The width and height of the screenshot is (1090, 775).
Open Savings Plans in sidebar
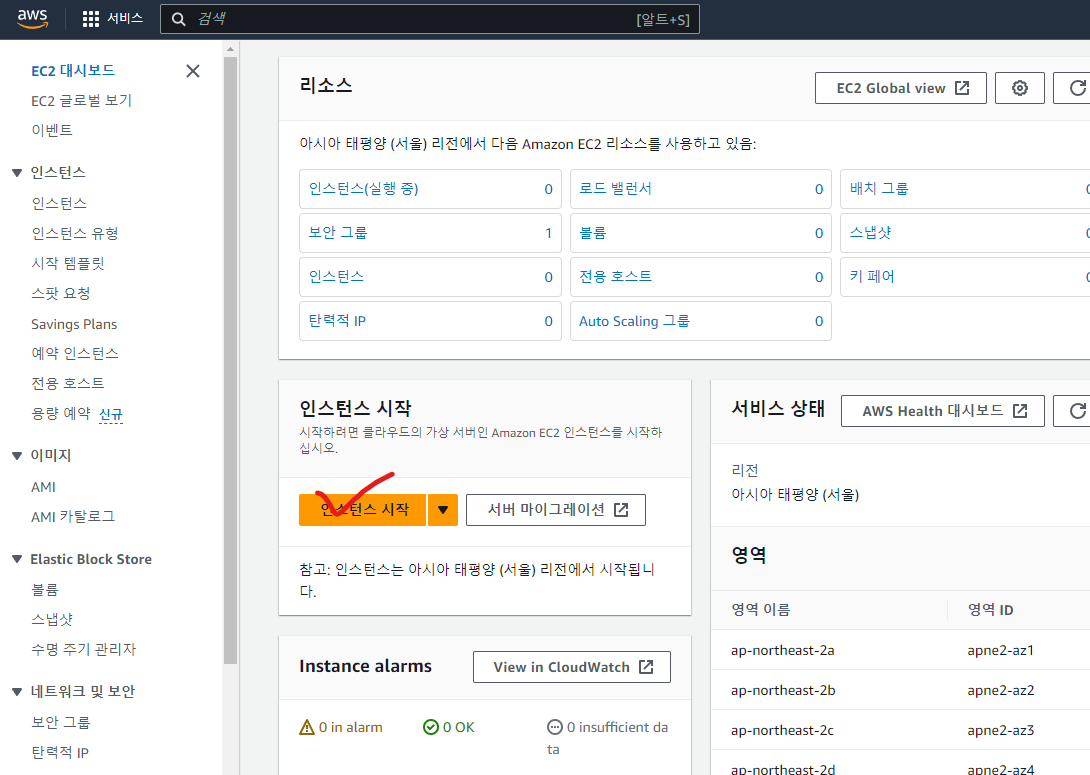pos(74,324)
